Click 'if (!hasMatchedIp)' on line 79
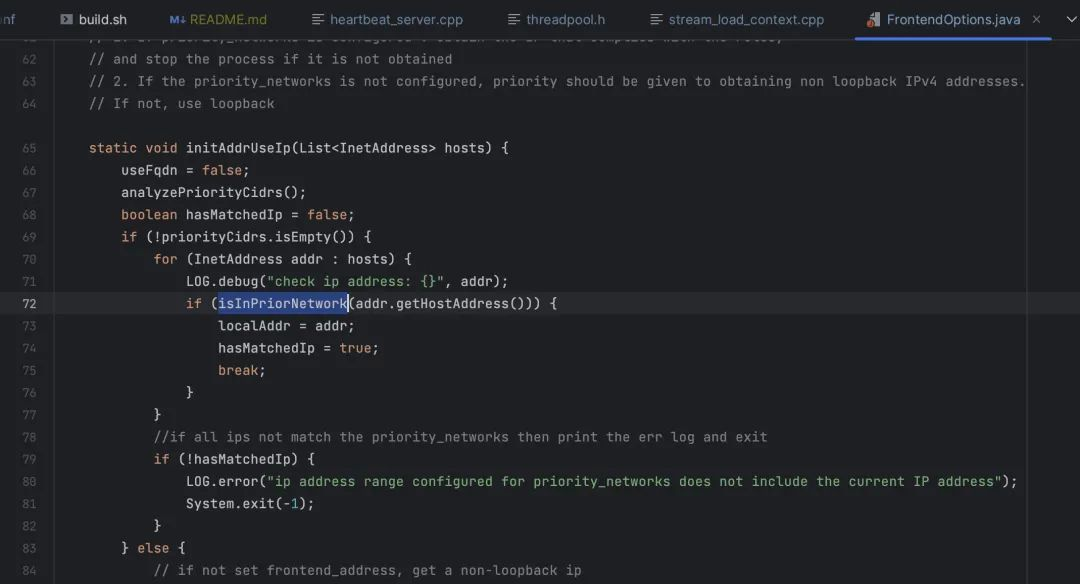This screenshot has height=584, width=1080. (234, 459)
